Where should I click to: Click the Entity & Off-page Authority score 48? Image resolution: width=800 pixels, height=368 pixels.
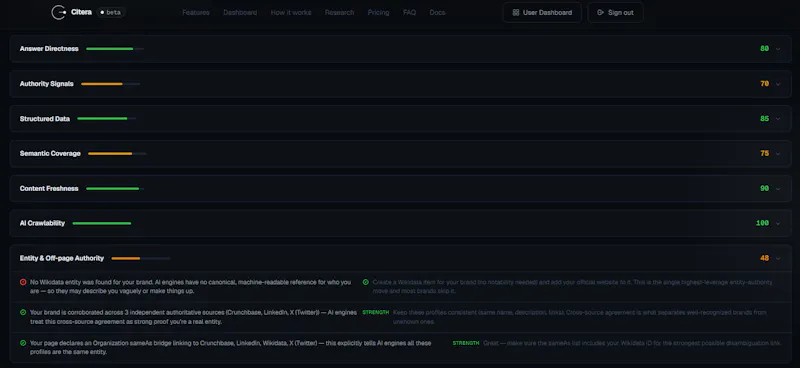tap(764, 259)
